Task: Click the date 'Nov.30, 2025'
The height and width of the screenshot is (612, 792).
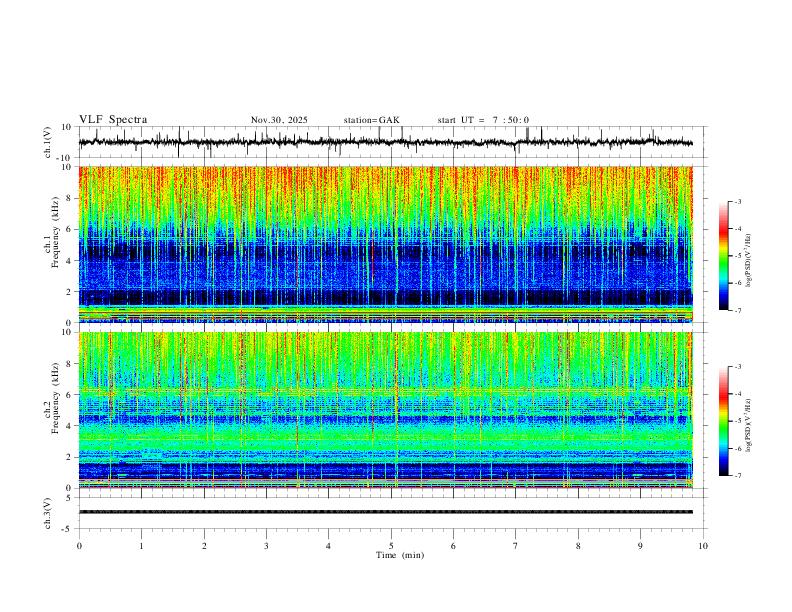Action: coord(279,120)
